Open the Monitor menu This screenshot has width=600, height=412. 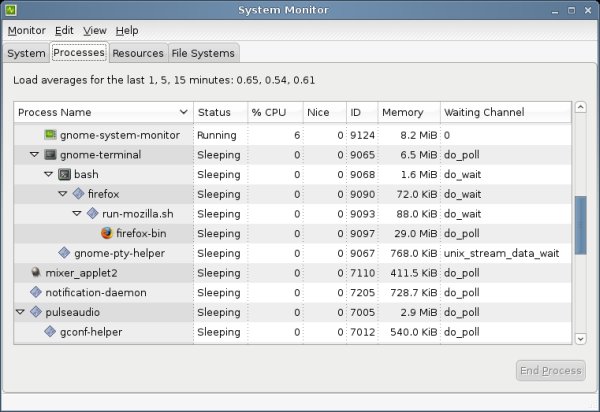[x=27, y=31]
